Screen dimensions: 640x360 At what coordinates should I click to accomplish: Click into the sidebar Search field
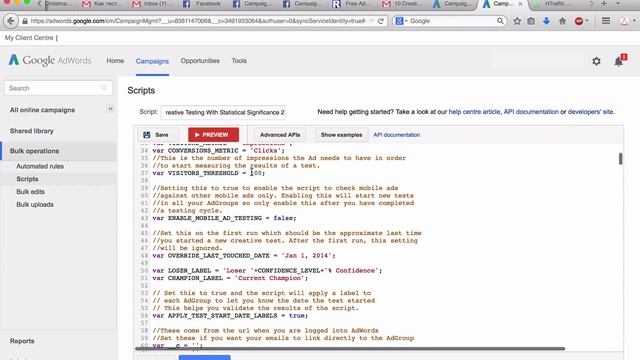58,88
